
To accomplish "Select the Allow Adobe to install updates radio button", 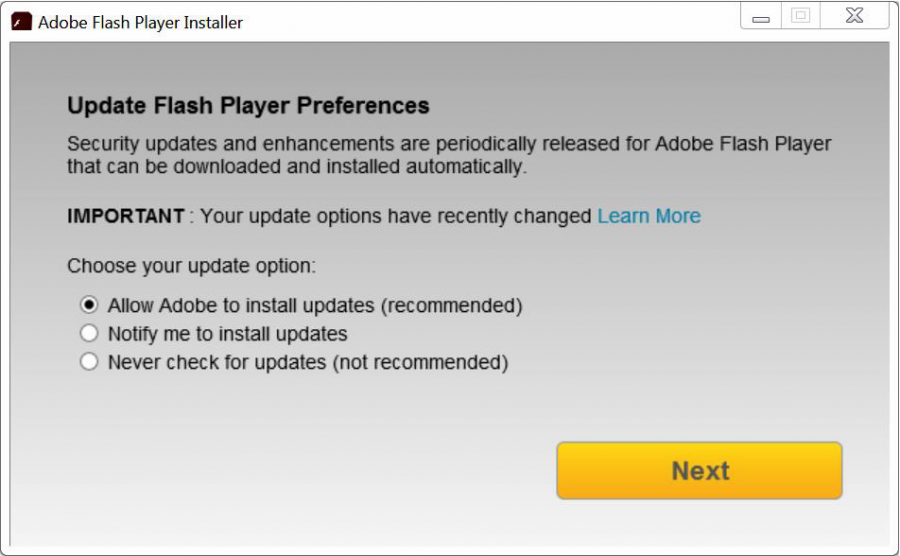I will click(89, 305).
